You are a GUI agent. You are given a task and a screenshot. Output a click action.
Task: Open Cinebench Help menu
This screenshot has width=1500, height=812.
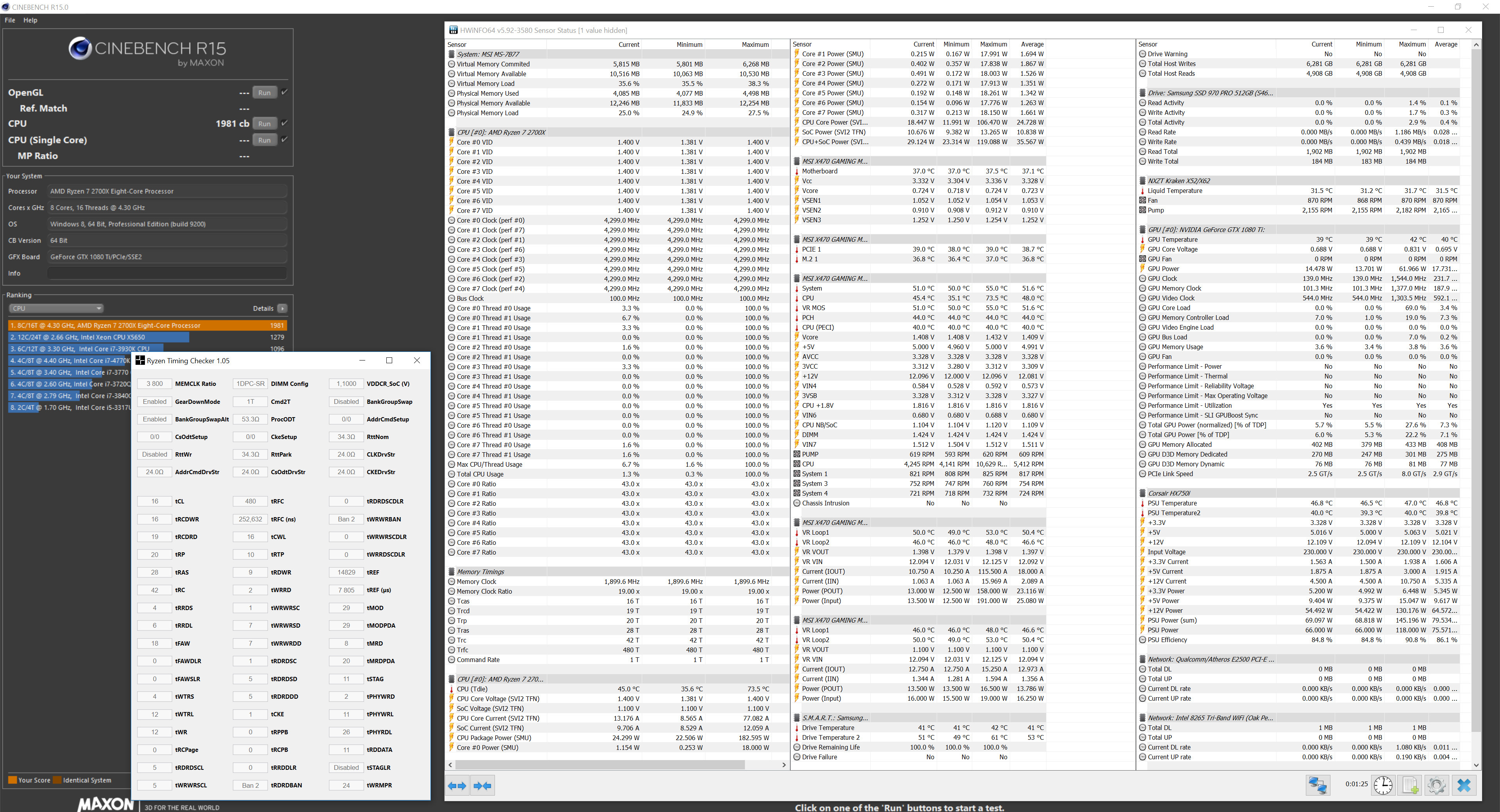[30, 20]
